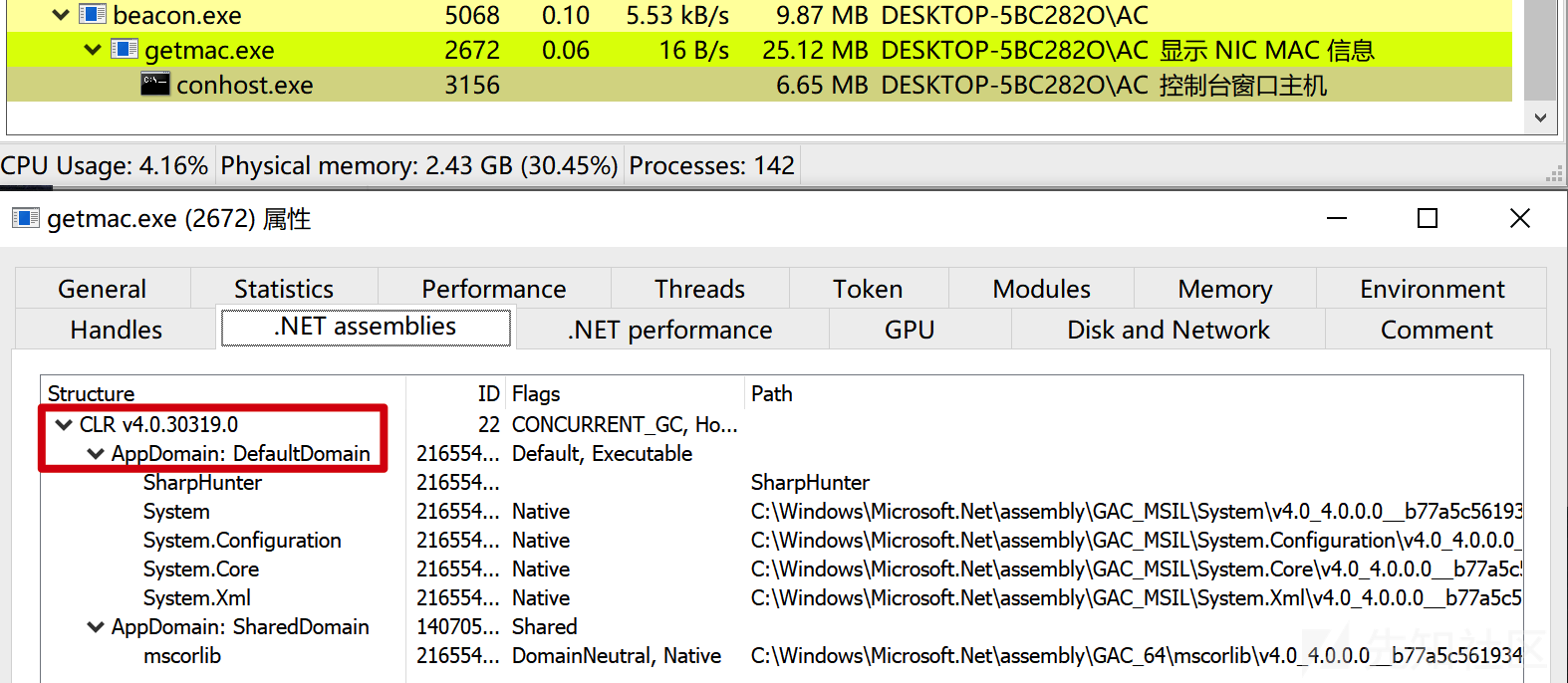The width and height of the screenshot is (1568, 683).
Task: Click the process list scrollbar down arrow
Action: pyautogui.click(x=1540, y=117)
